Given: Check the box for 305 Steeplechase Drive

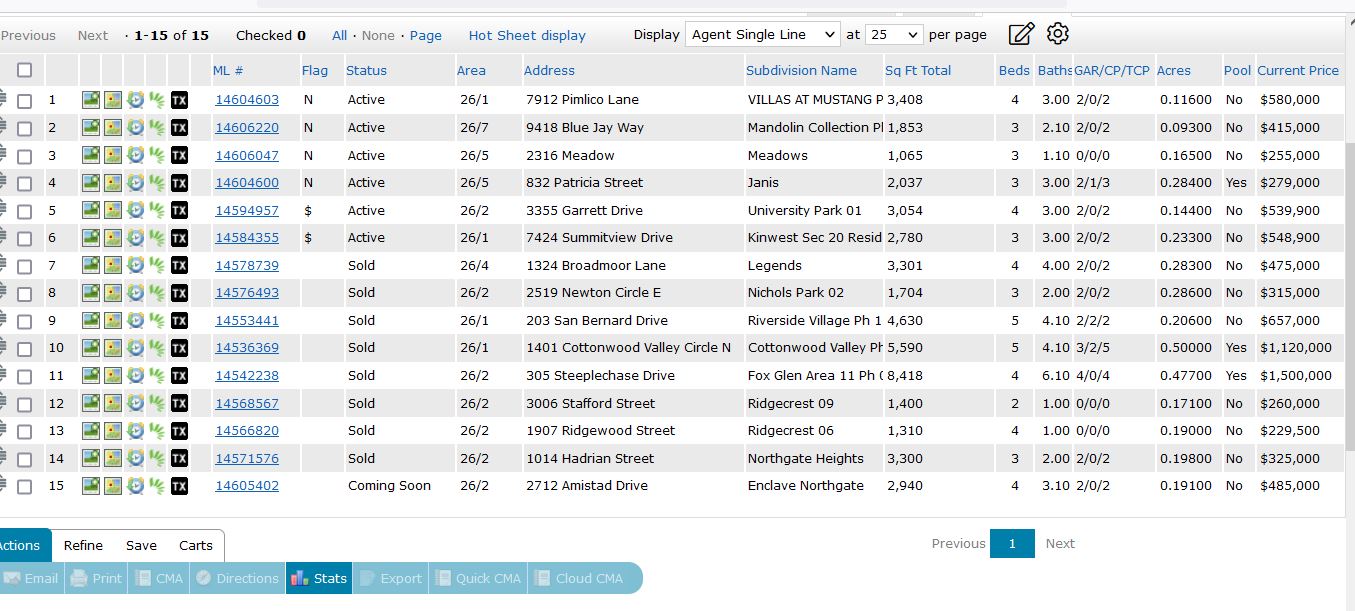Looking at the screenshot, I should click(x=25, y=377).
